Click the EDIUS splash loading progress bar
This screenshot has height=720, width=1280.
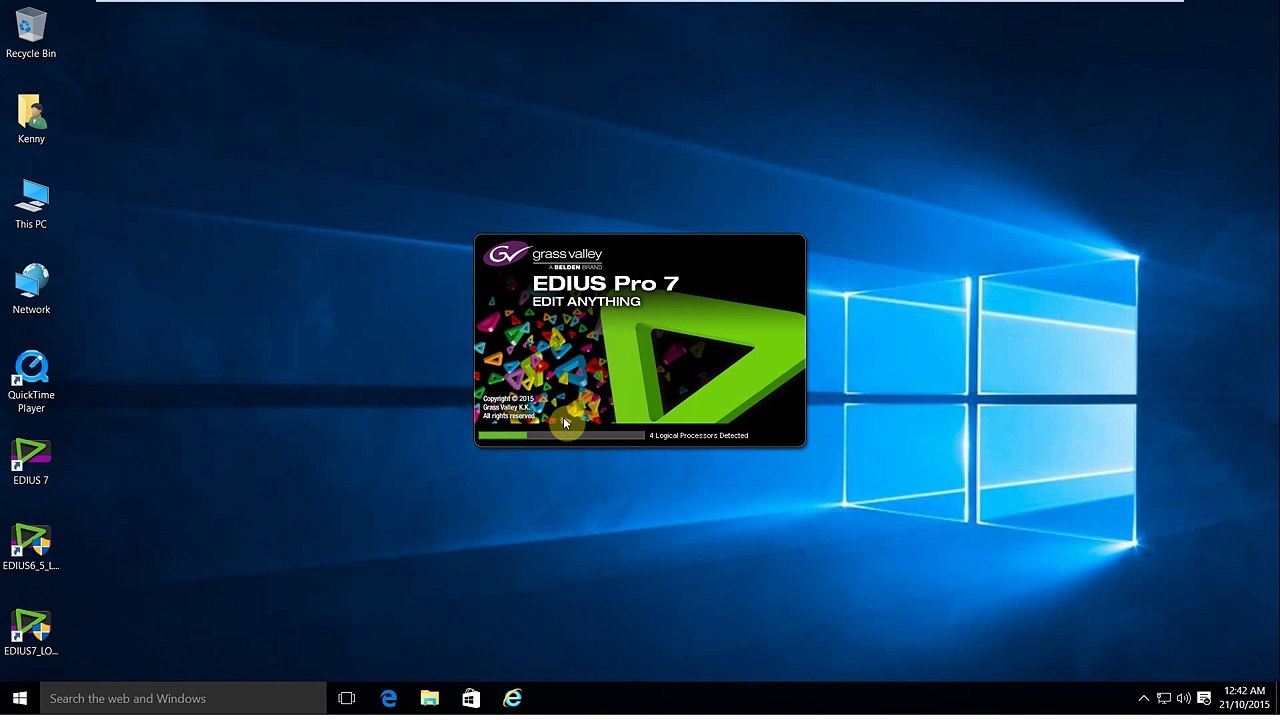point(561,435)
